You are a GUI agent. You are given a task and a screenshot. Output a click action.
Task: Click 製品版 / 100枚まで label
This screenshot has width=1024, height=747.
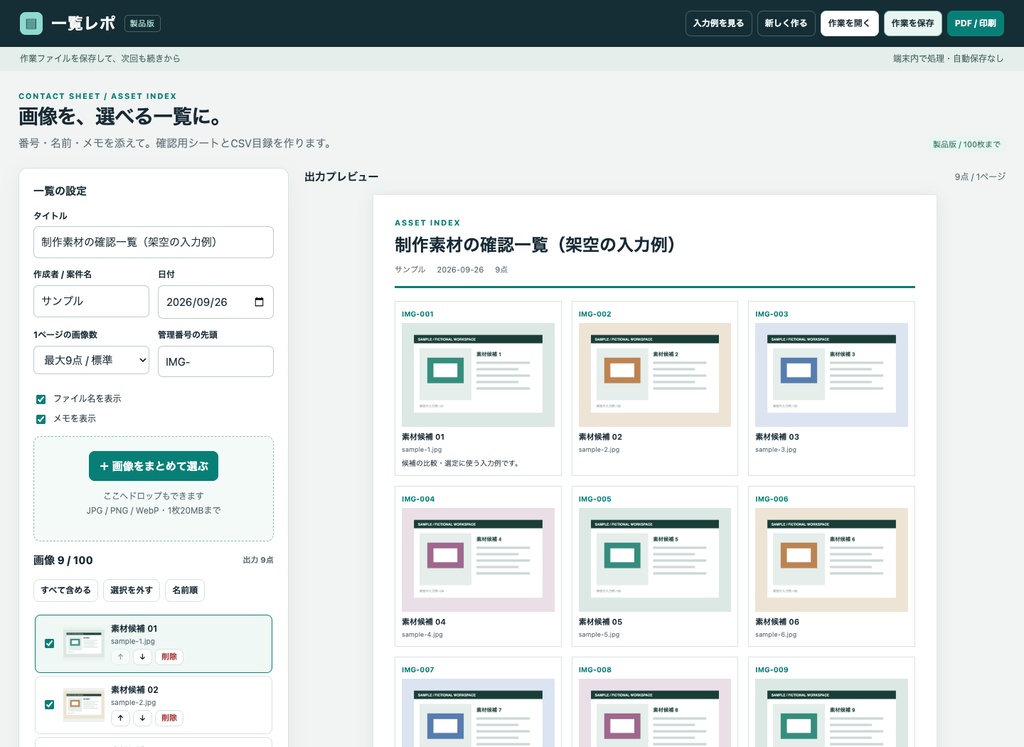[x=966, y=144]
